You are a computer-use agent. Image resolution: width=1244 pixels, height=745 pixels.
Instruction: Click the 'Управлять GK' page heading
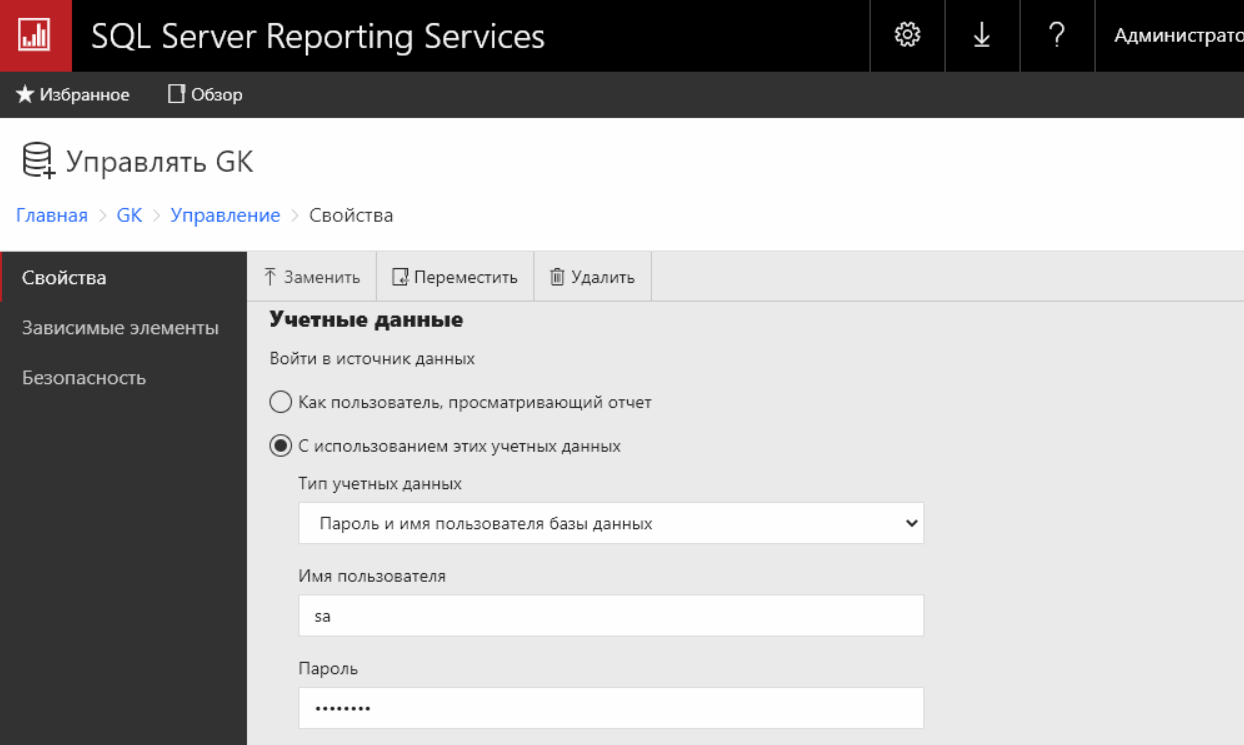[160, 162]
